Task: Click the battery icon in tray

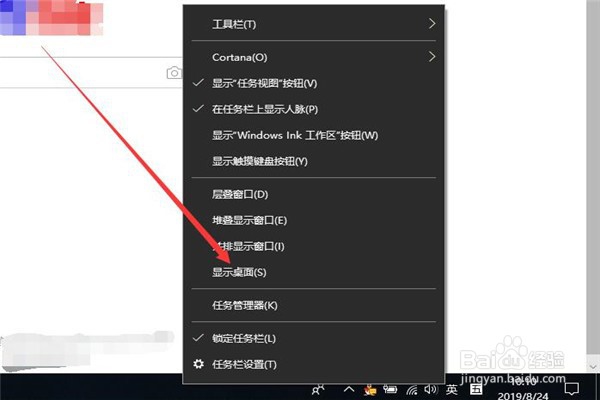Action: 390,390
